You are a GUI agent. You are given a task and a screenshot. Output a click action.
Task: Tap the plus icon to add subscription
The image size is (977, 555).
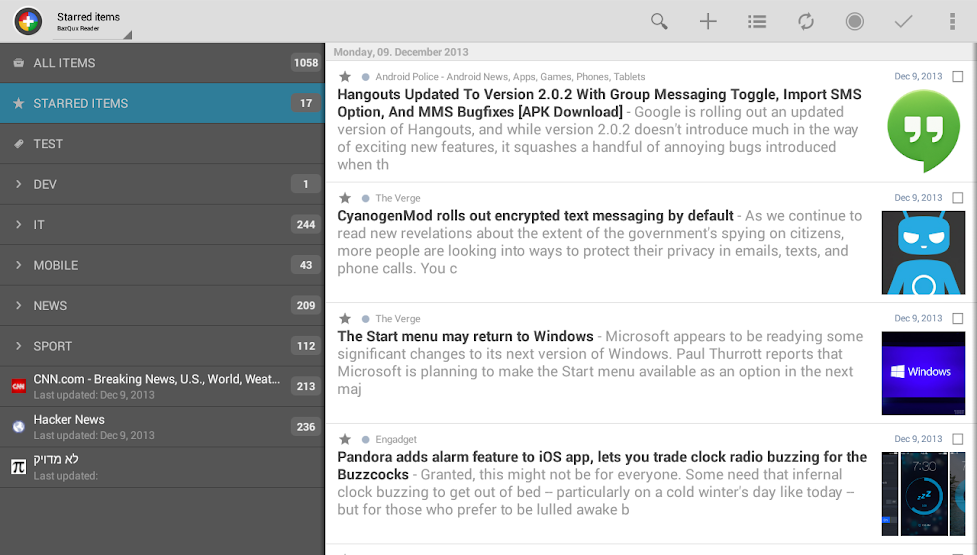tap(708, 21)
